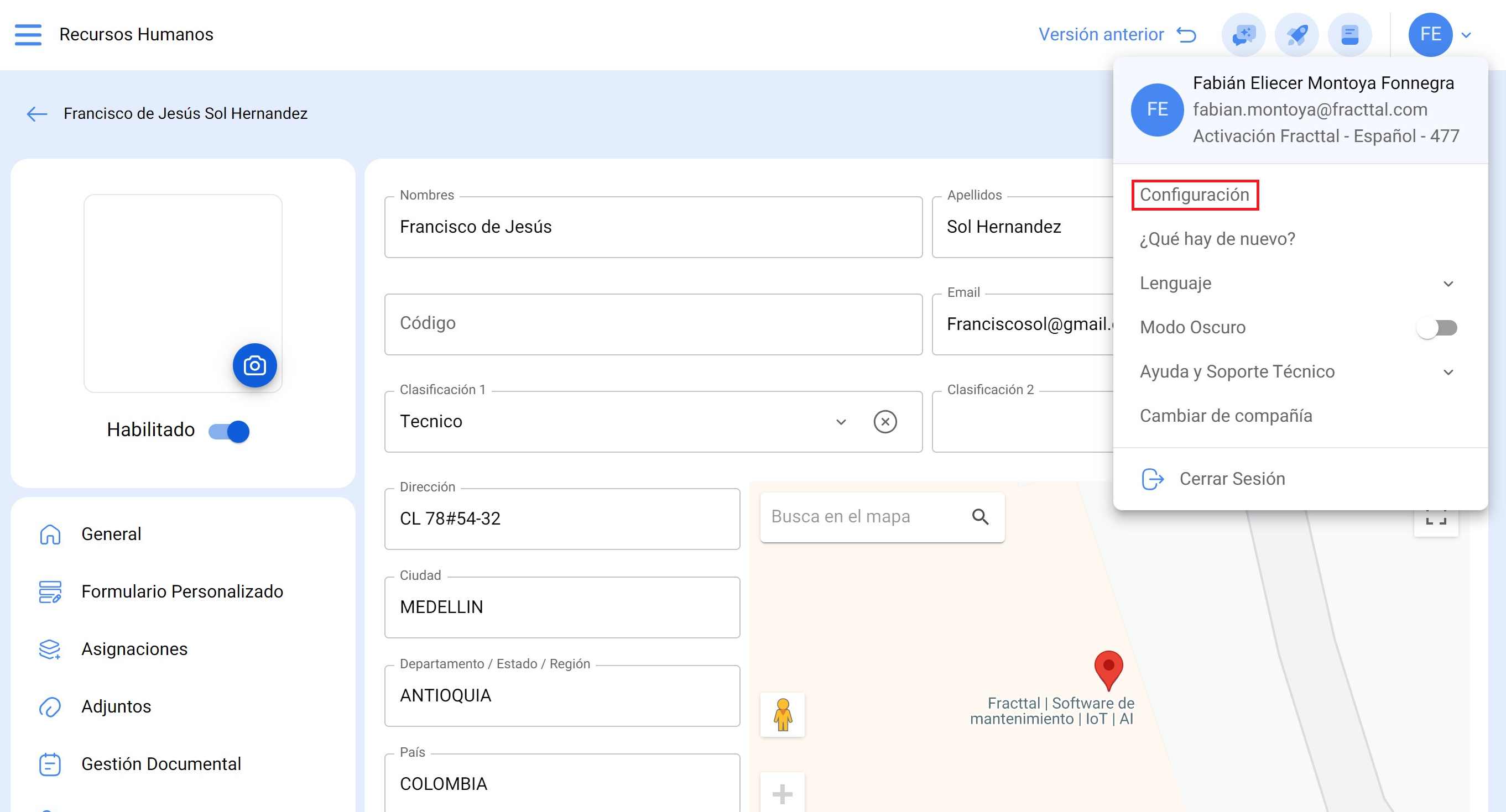Expand Ayuda y Soporte Técnico section
This screenshot has height=812, width=1506.
[1447, 372]
